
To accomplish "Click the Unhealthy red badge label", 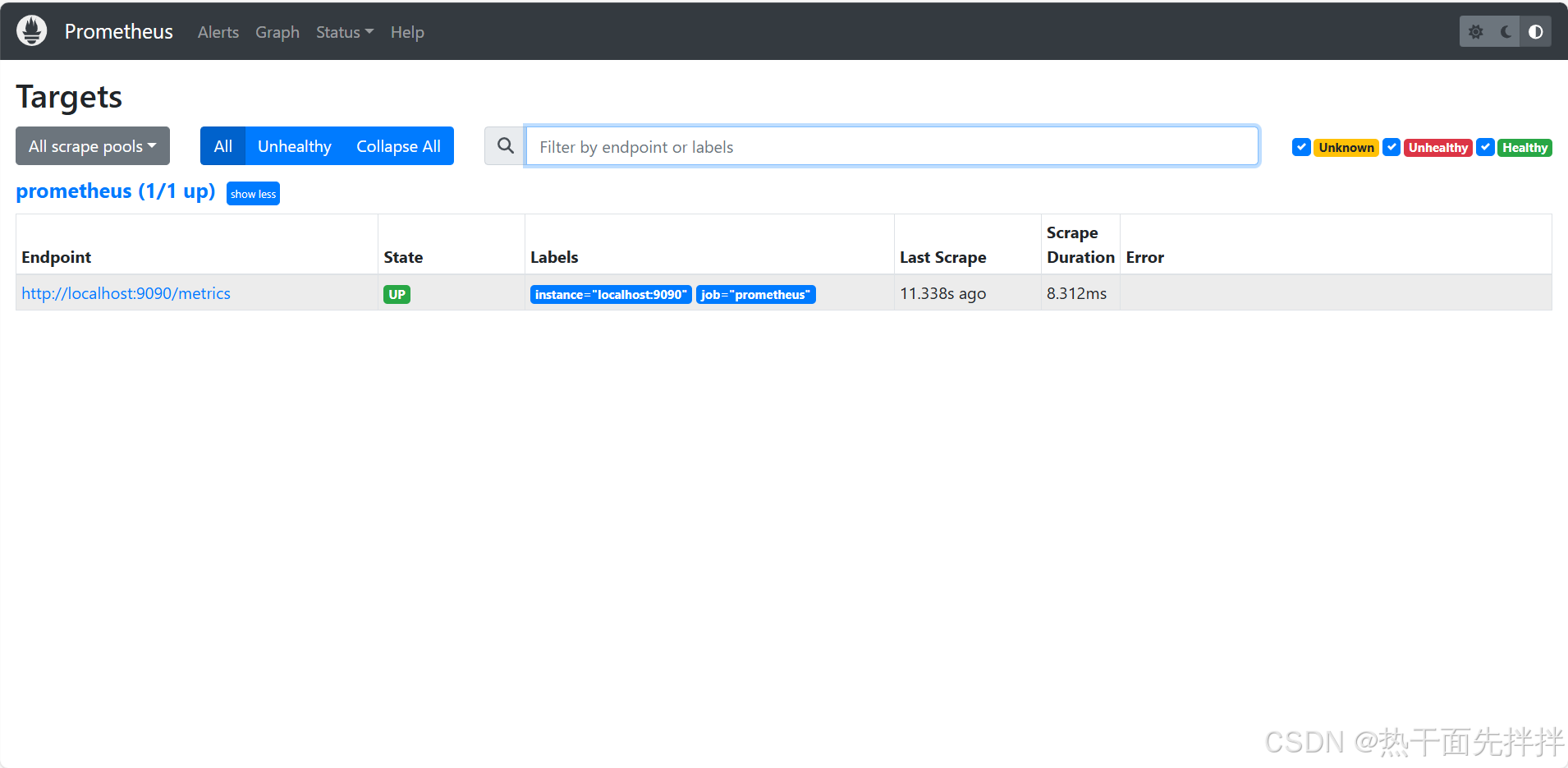I will [x=1438, y=148].
